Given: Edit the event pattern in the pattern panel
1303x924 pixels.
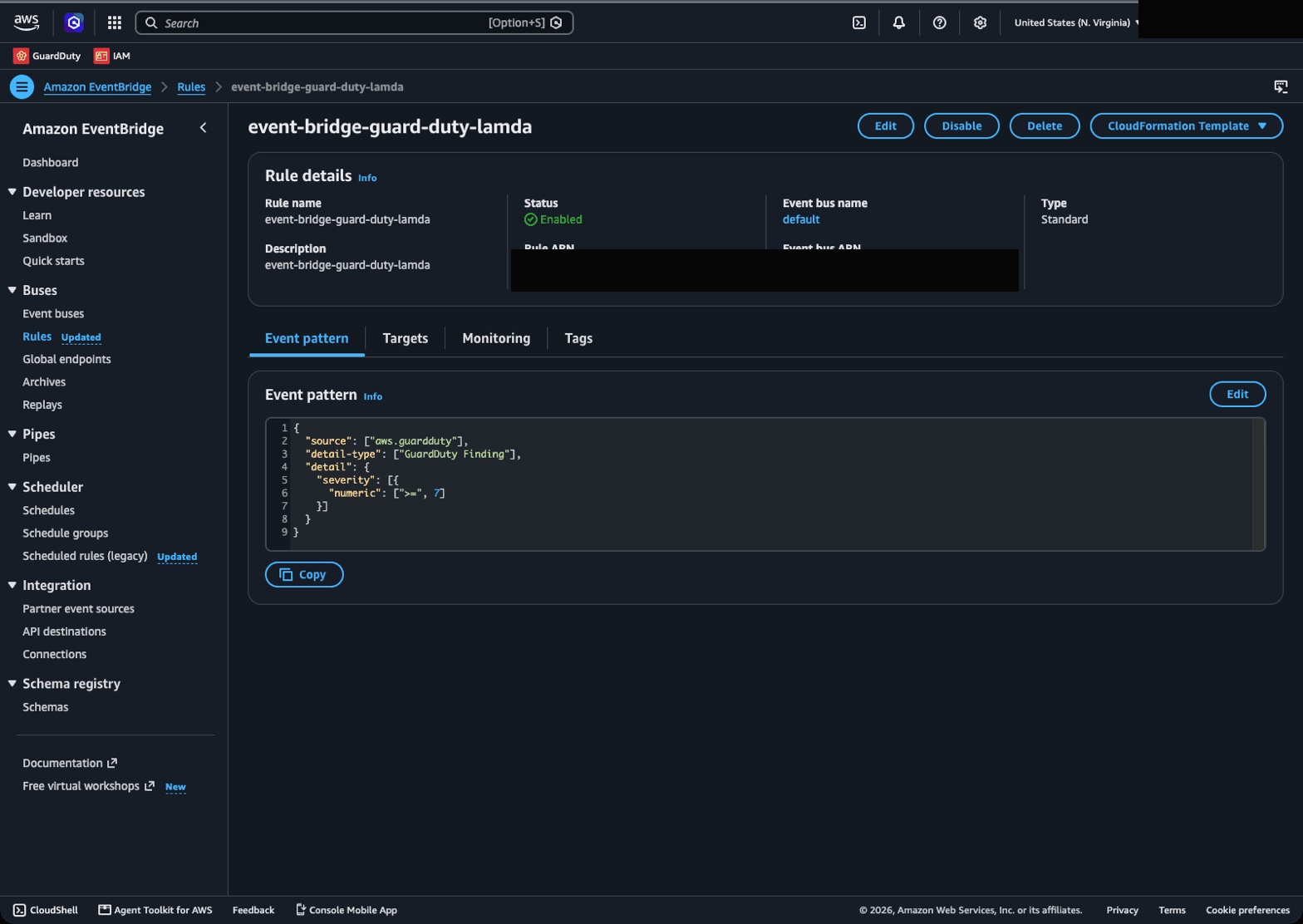Looking at the screenshot, I should pos(1237,394).
